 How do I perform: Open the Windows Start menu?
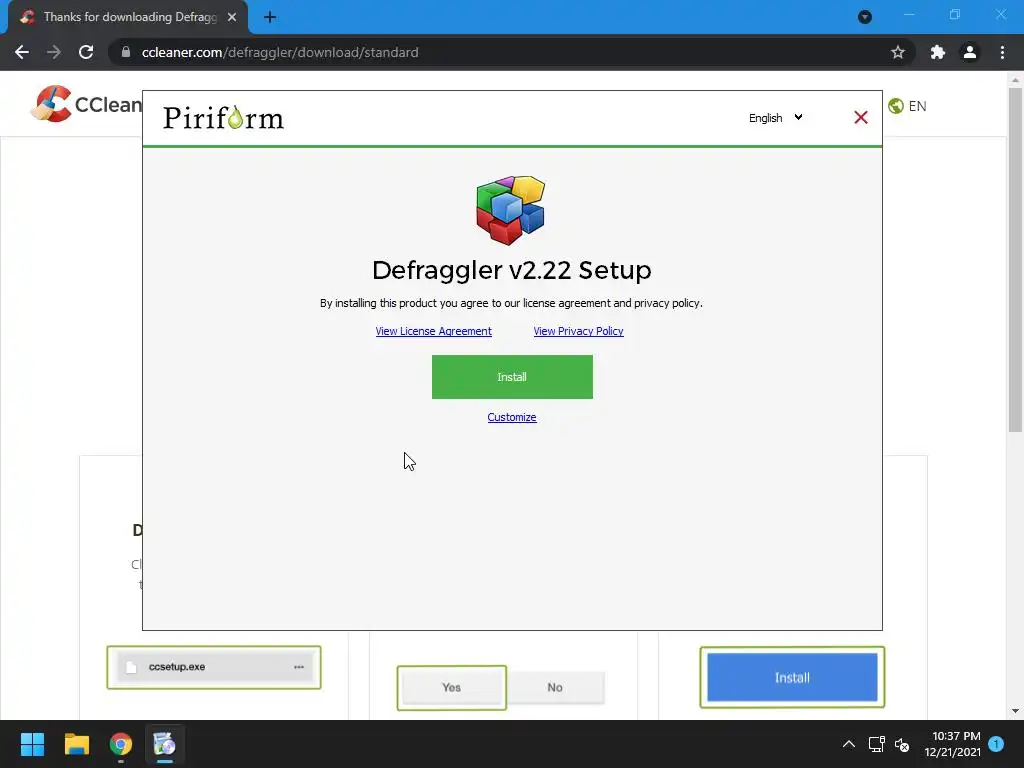(32, 744)
